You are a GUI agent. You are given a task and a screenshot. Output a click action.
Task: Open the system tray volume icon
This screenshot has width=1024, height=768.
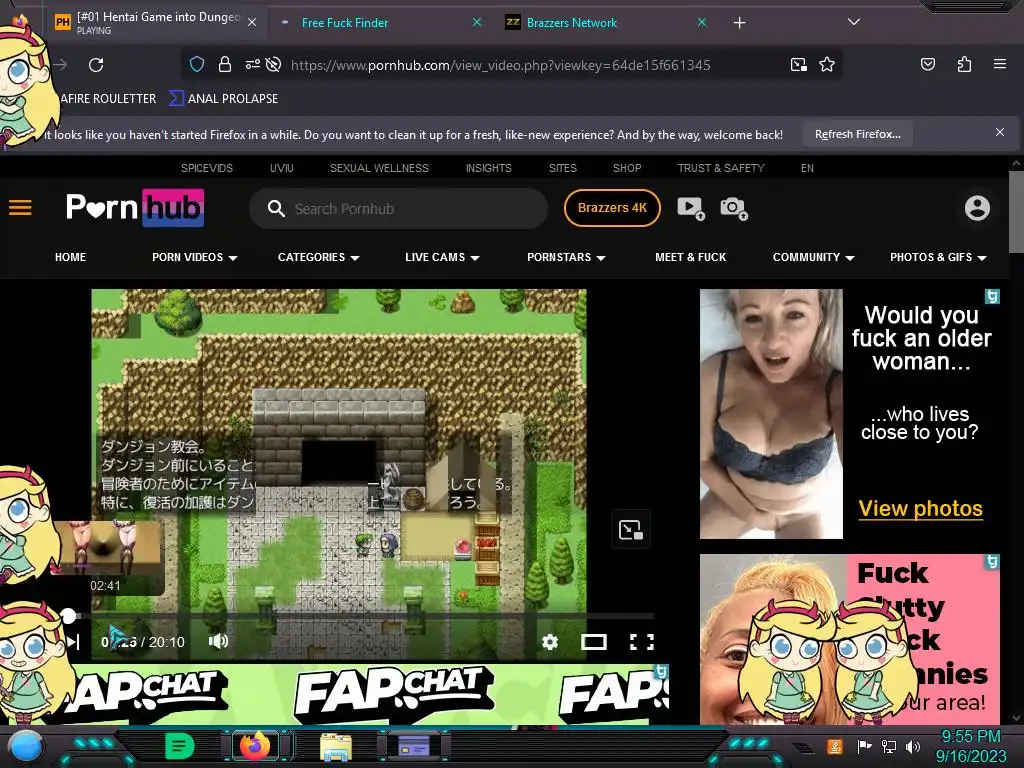coord(912,746)
